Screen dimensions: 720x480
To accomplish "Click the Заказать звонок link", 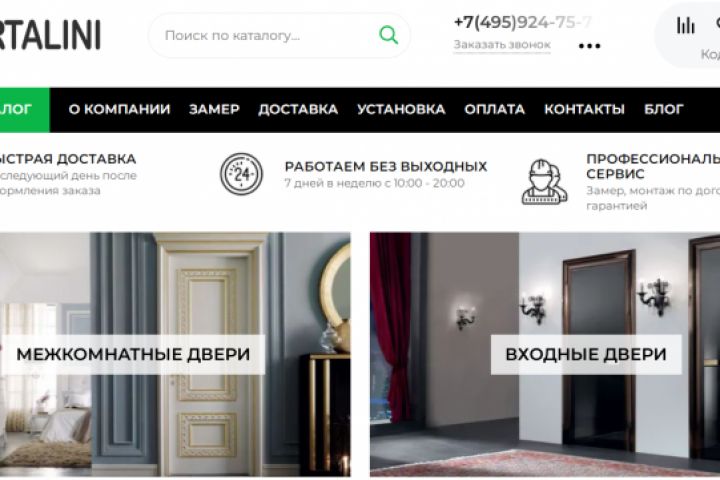I will click(502, 45).
